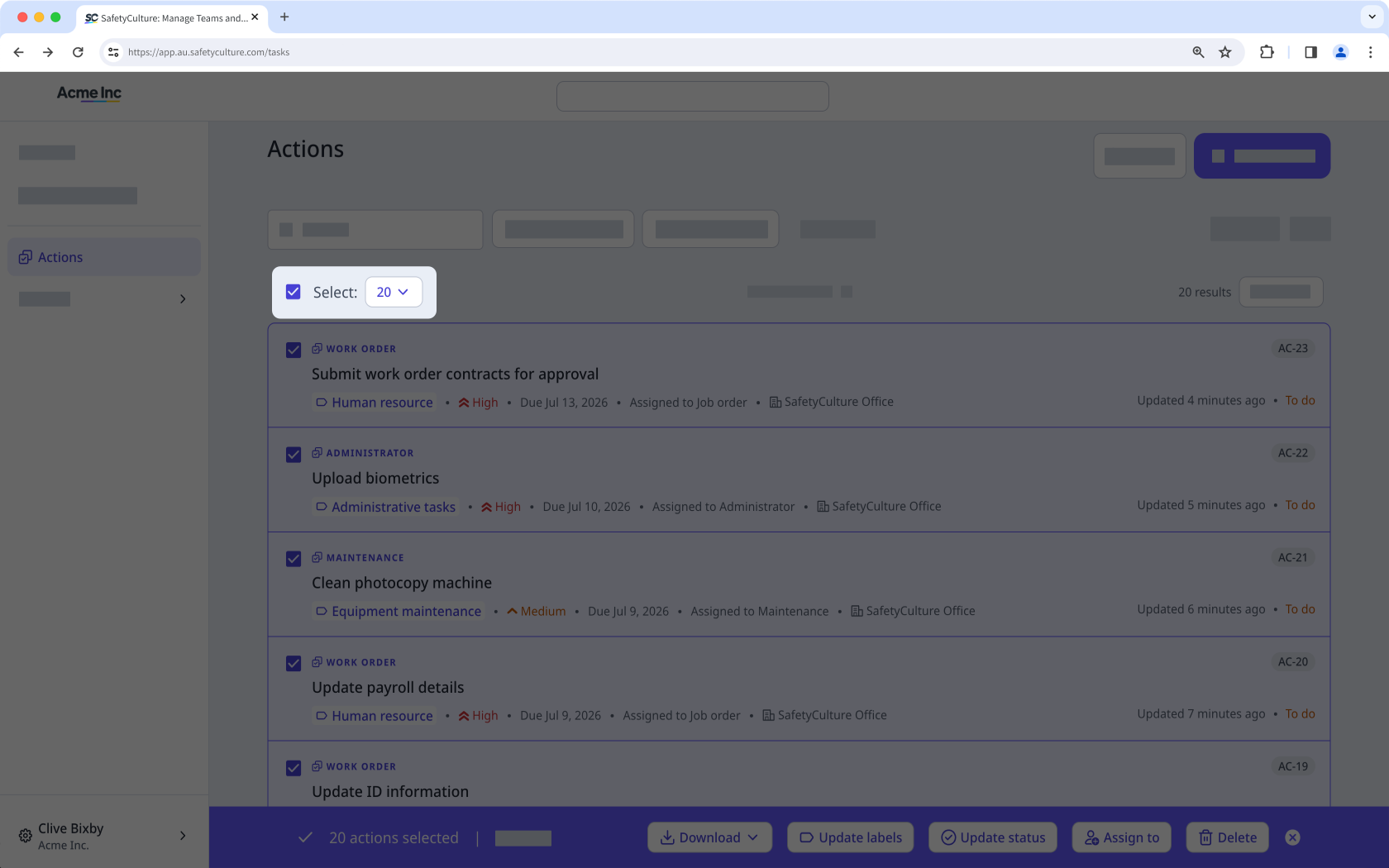Click the Update status button

click(x=993, y=837)
